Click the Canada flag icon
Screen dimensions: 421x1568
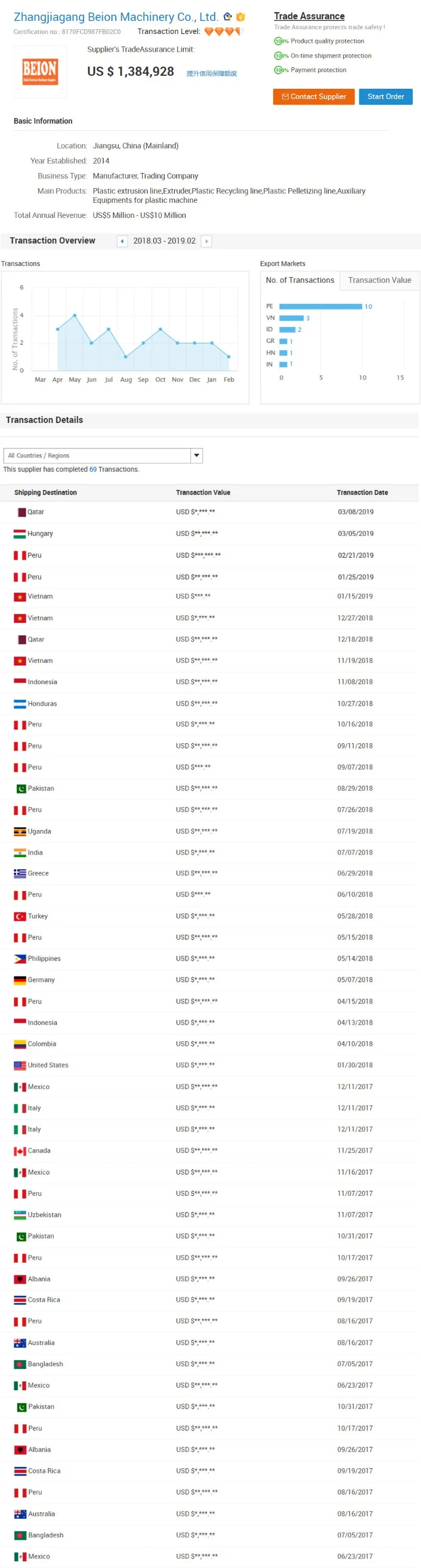[x=20, y=1151]
